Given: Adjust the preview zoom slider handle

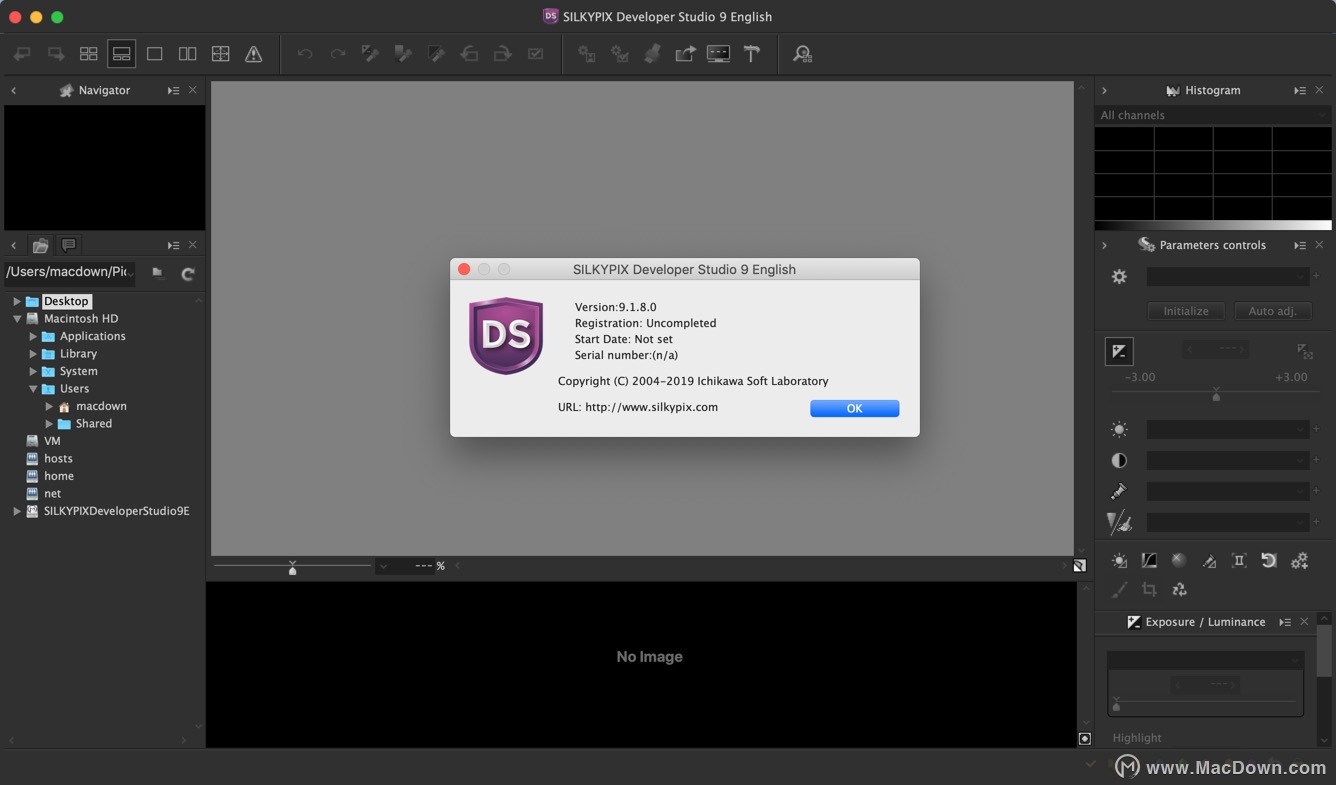Looking at the screenshot, I should tap(293, 568).
